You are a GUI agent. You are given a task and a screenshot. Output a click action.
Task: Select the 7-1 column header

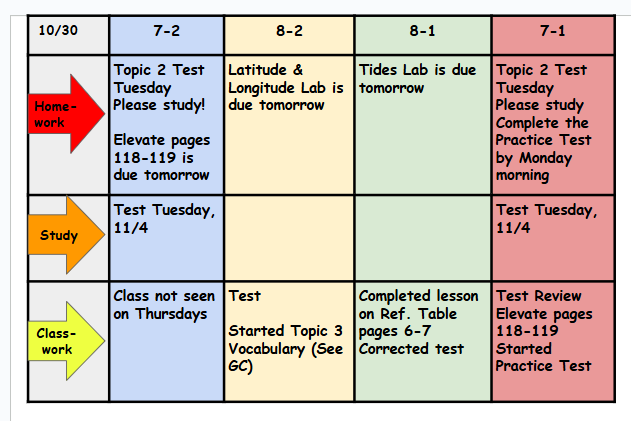552,31
